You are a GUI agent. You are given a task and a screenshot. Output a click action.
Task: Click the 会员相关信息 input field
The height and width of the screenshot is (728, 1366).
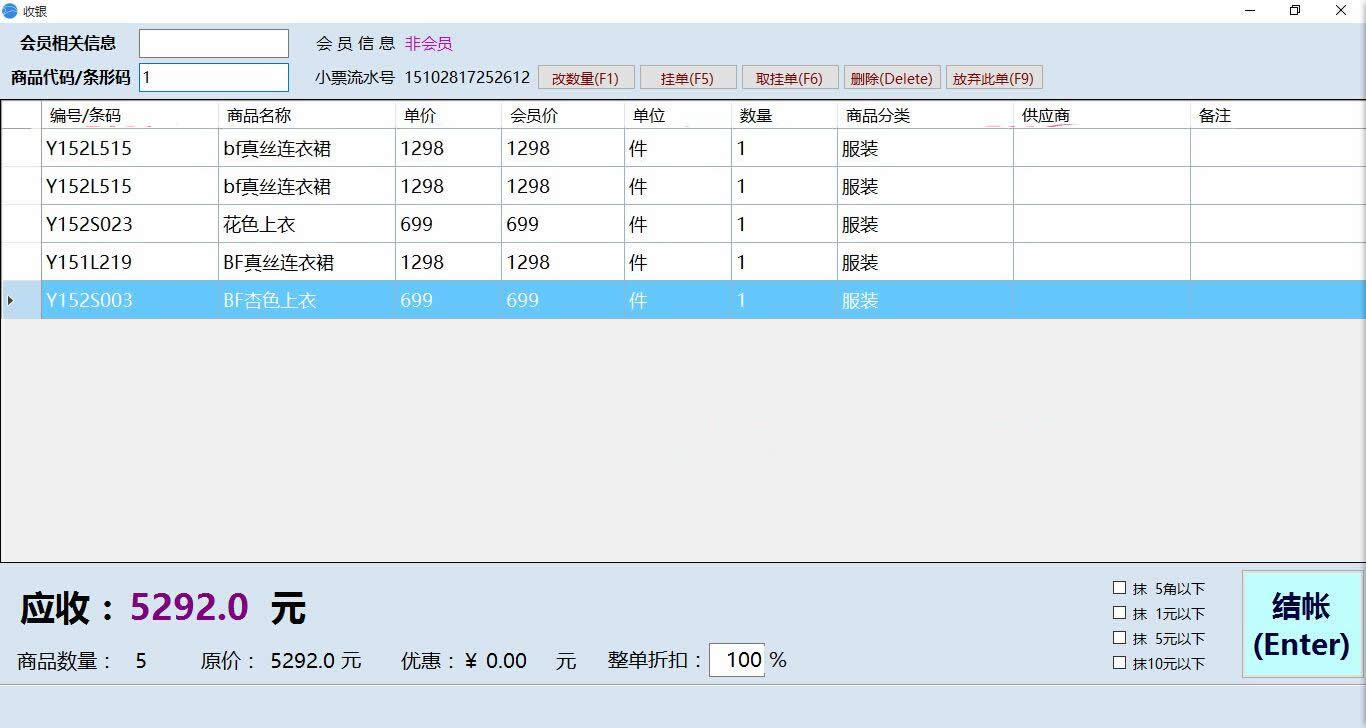click(213, 43)
